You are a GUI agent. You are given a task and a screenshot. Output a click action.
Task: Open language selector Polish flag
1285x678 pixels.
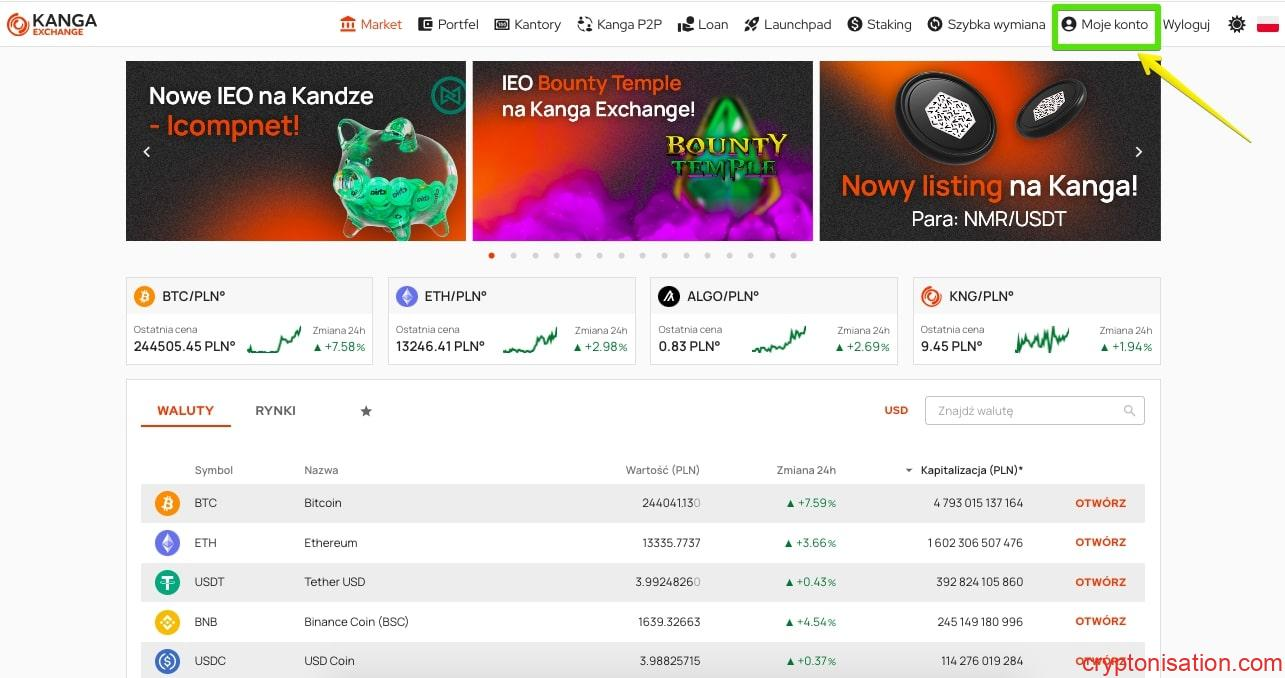[1268, 24]
